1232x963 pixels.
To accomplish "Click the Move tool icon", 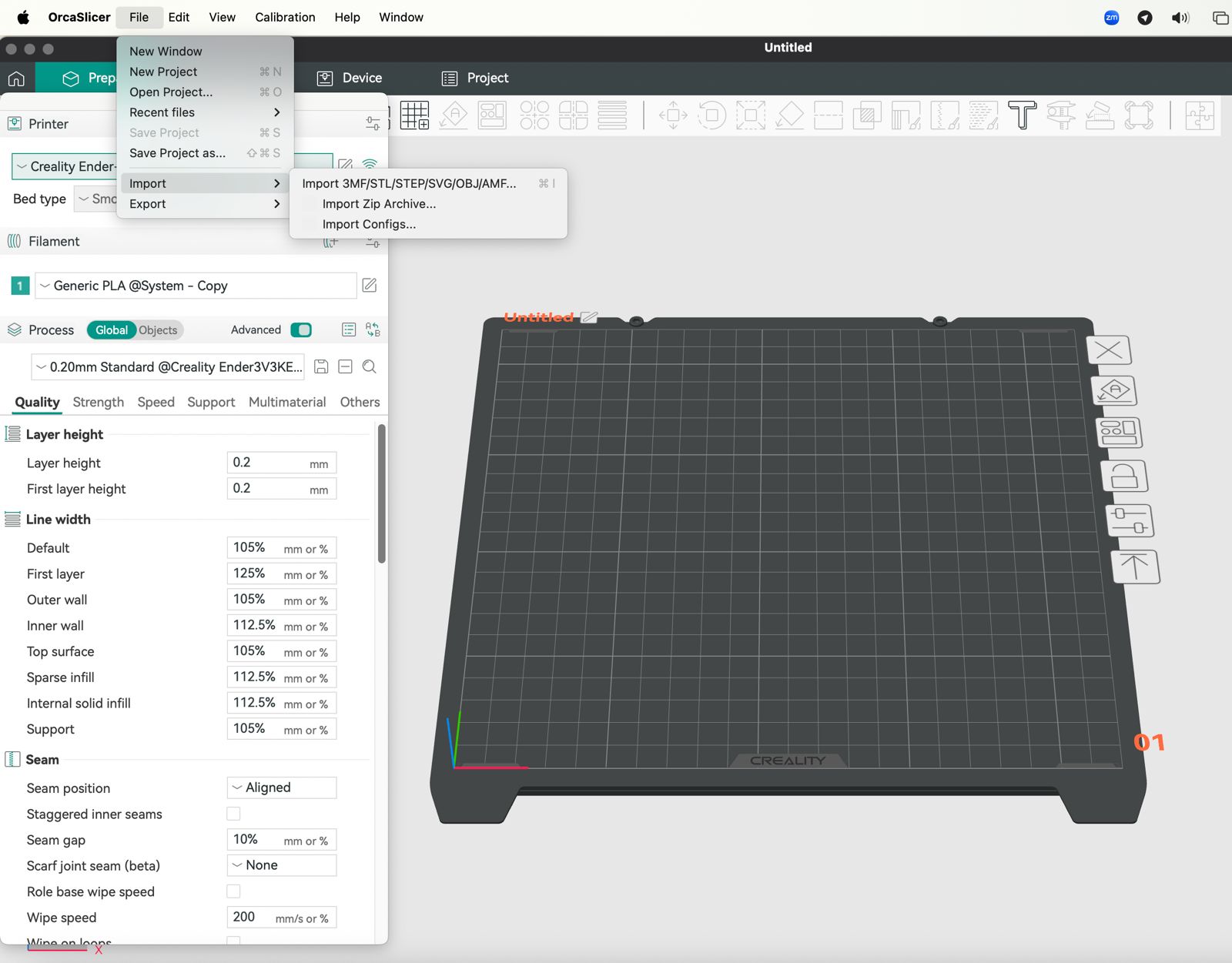I will pos(673,115).
